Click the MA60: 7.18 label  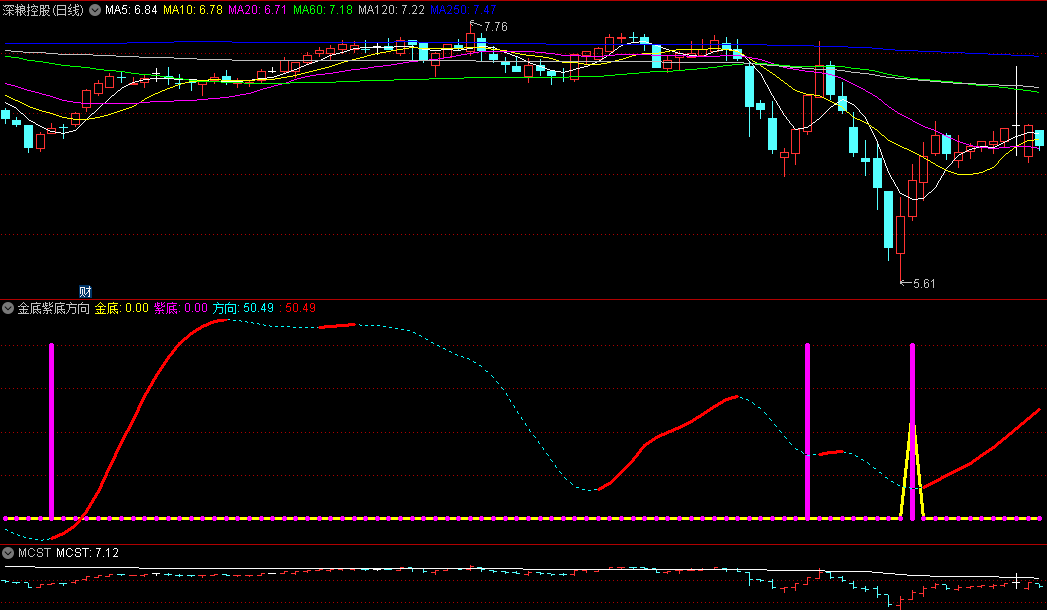click(x=323, y=10)
